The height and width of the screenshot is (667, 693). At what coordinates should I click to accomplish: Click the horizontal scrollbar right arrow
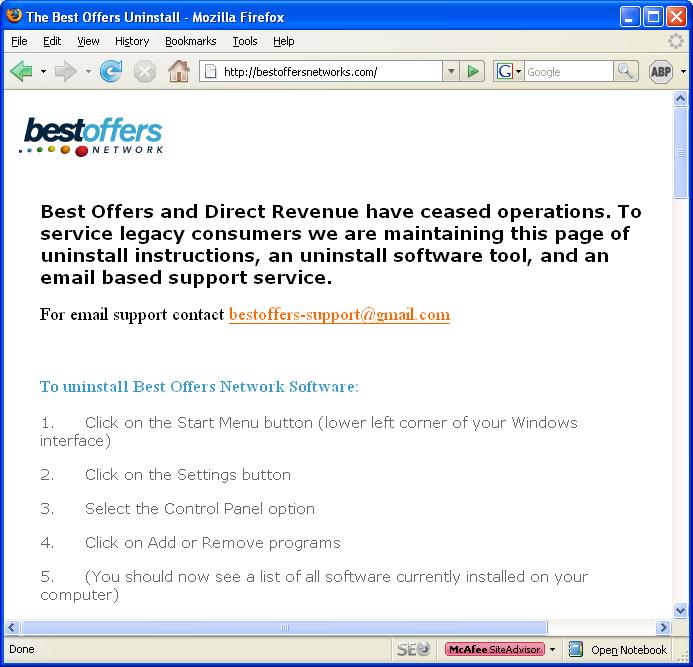pos(663,627)
